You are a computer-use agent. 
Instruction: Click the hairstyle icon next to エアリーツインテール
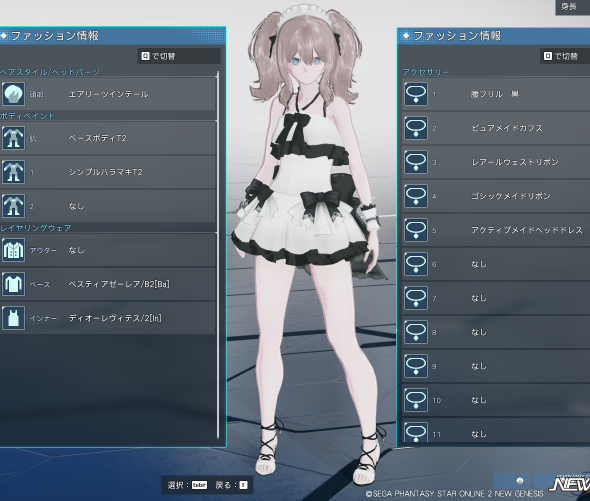point(13,94)
